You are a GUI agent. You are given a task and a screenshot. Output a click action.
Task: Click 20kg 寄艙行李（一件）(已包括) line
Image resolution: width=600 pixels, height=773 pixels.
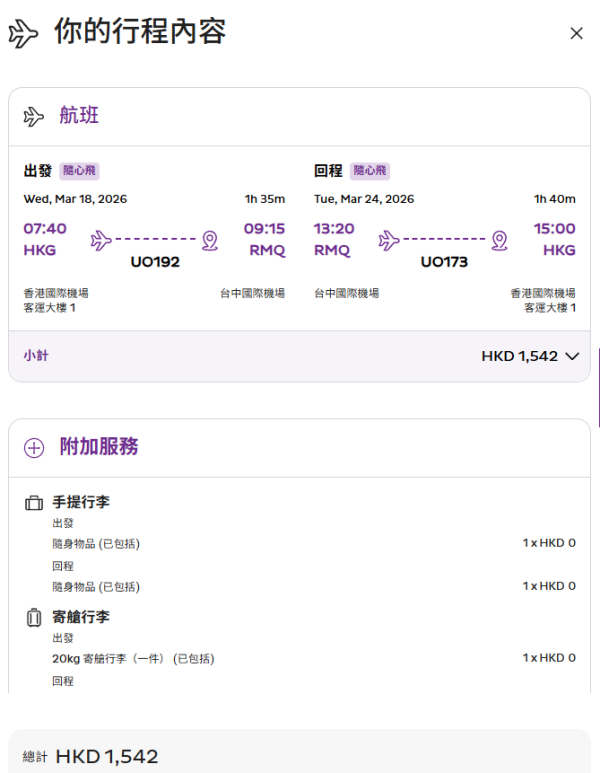[x=134, y=659]
